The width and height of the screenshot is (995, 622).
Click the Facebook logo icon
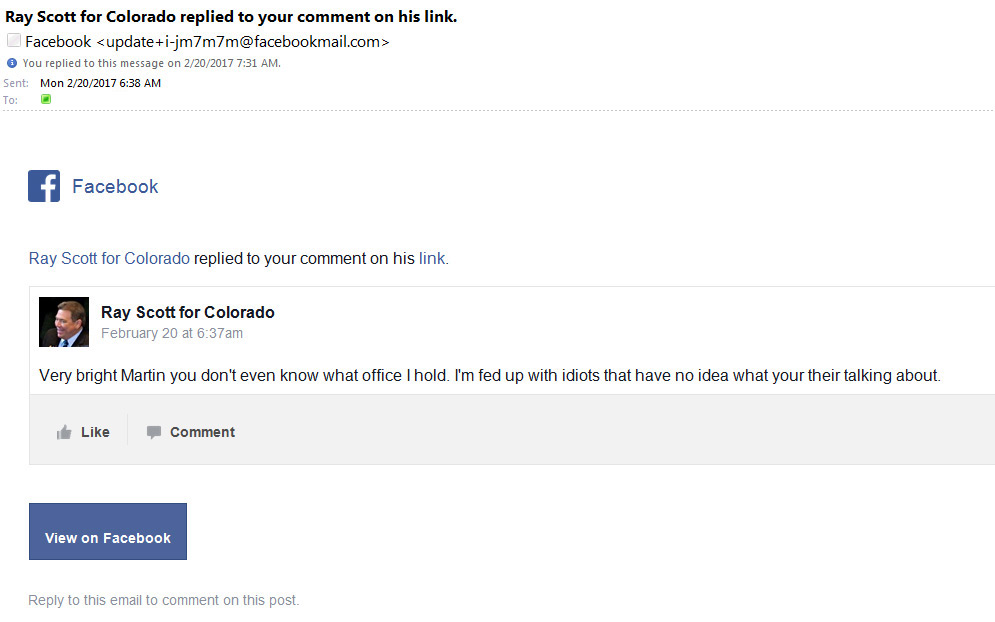coord(44,186)
